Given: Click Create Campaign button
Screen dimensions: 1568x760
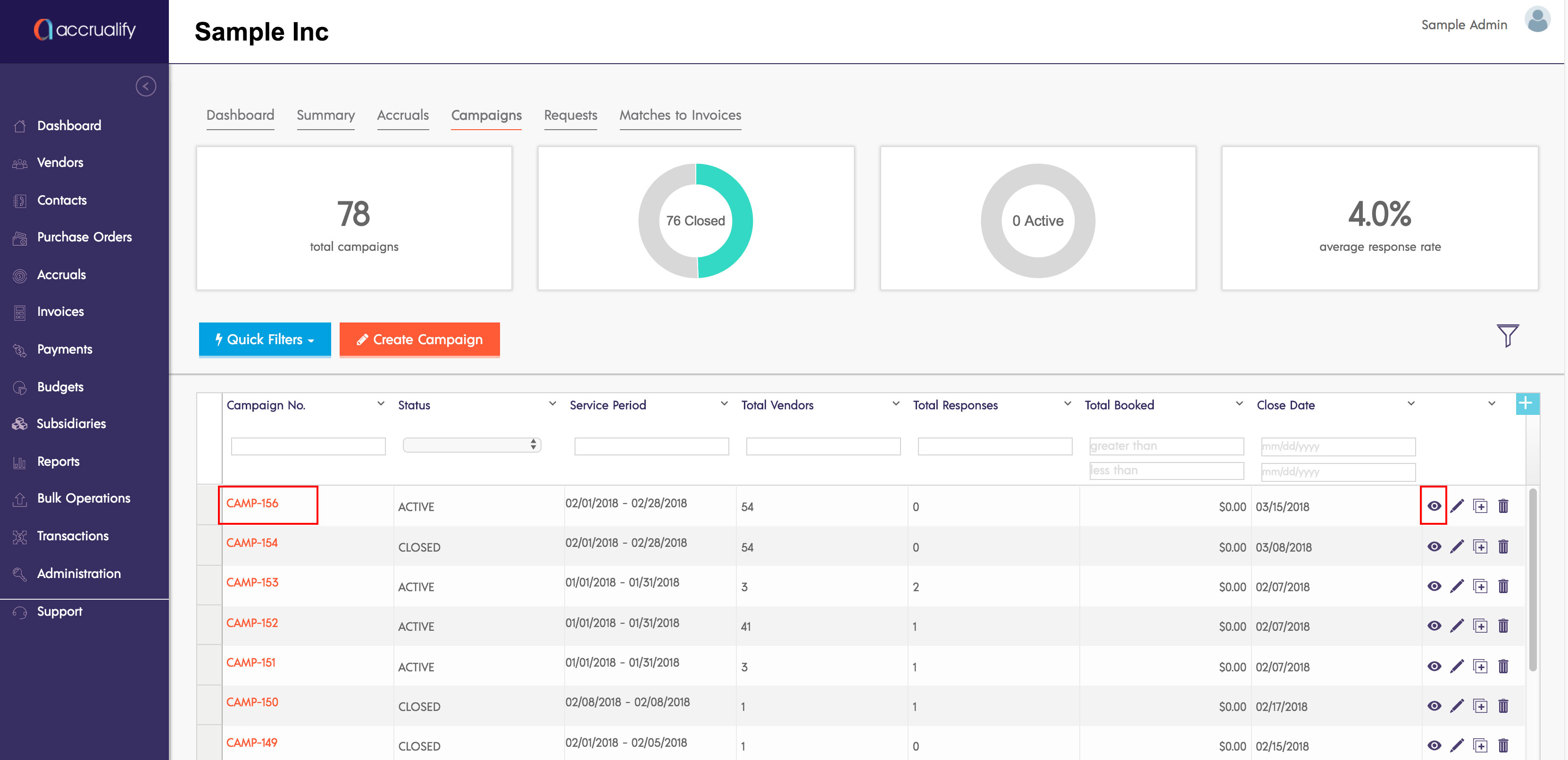Looking at the screenshot, I should point(419,339).
